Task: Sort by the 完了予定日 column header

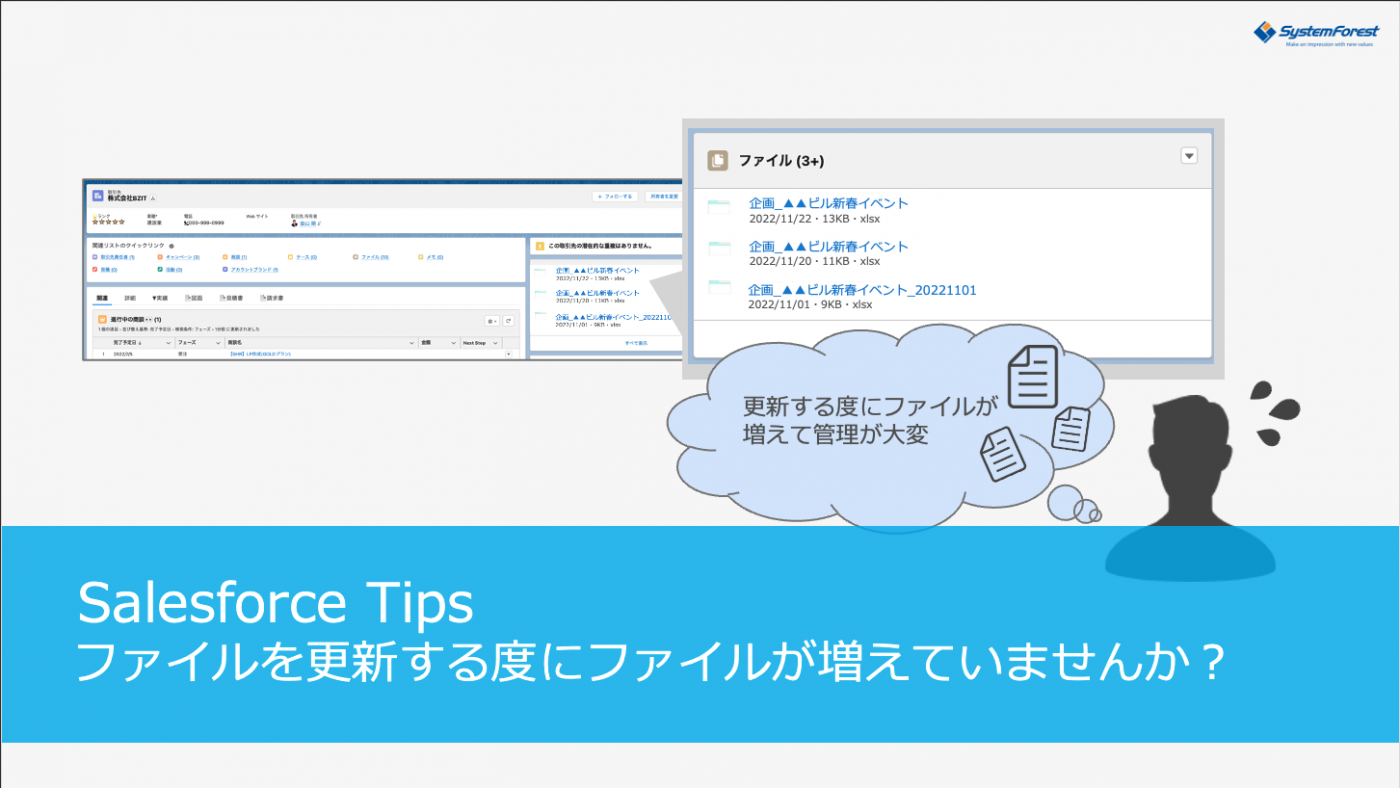Action: coord(127,343)
